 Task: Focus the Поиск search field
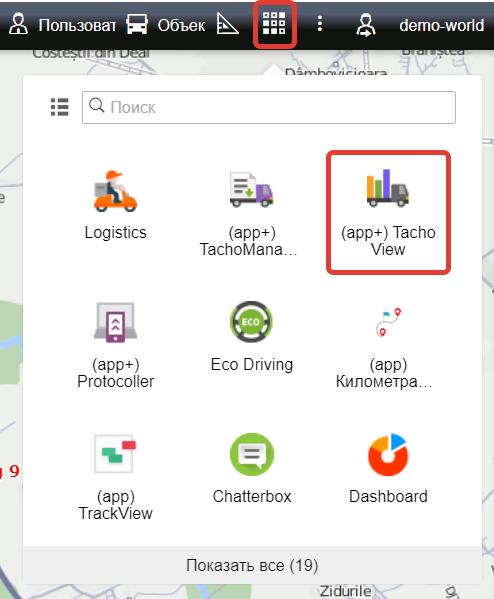[x=269, y=107]
